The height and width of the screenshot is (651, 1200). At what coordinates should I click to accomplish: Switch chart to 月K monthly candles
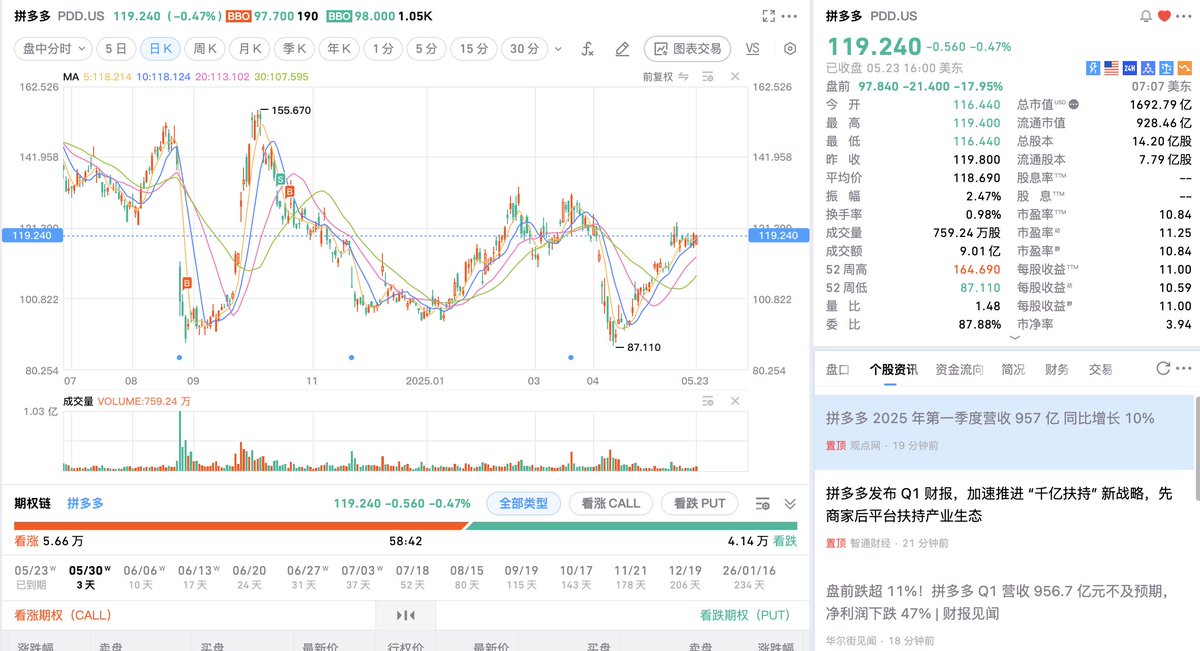pos(250,48)
